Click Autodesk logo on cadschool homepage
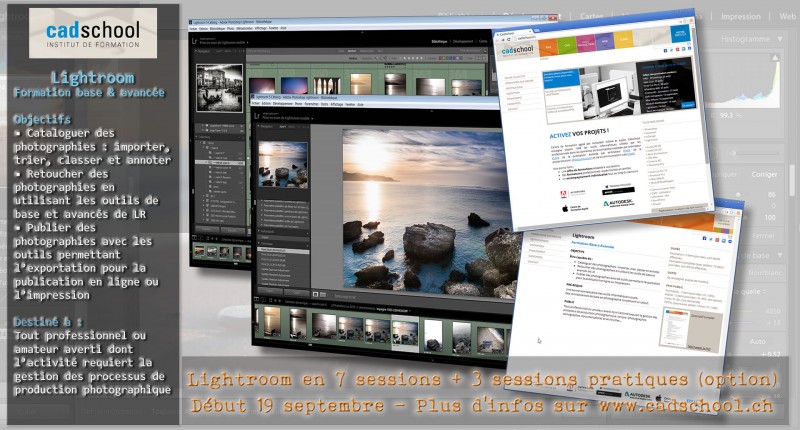Screen dimensions: 800x430 [x=618, y=203]
